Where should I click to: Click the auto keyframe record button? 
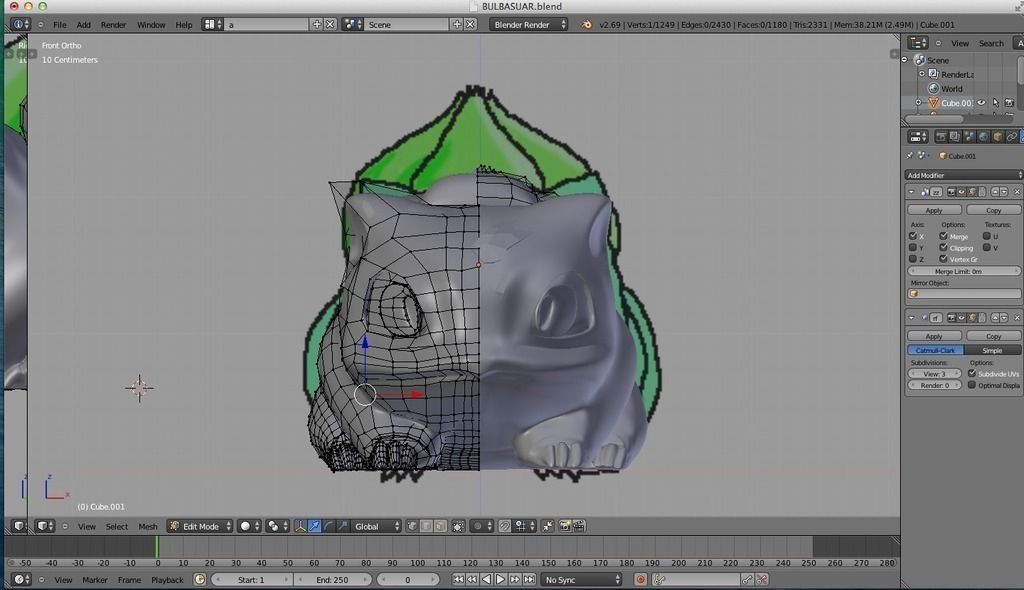641,580
